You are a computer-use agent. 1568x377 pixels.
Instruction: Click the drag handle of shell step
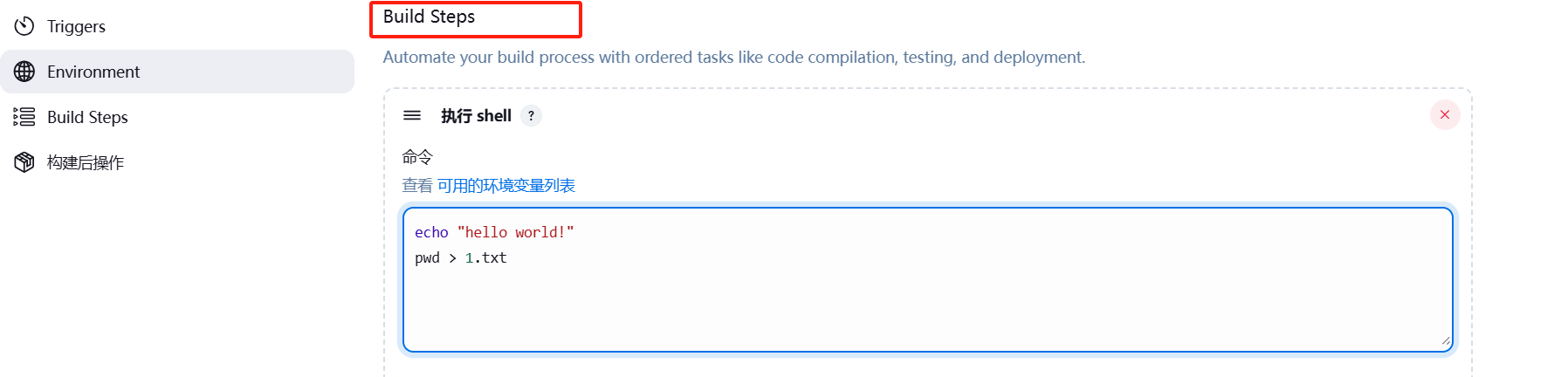412,115
